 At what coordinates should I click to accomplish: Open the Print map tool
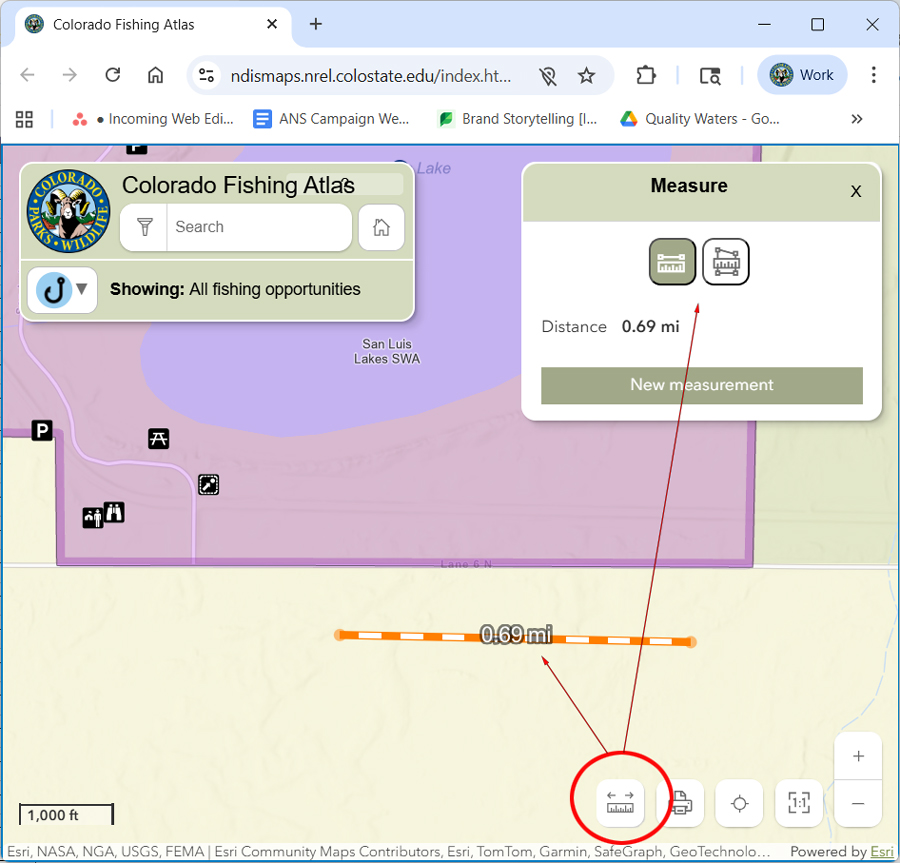680,803
